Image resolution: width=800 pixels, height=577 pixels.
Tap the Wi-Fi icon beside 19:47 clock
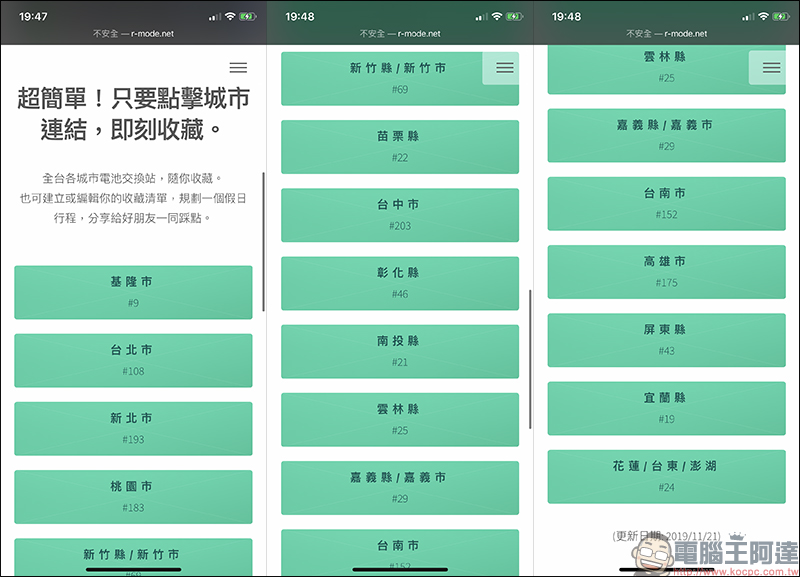click(x=230, y=17)
